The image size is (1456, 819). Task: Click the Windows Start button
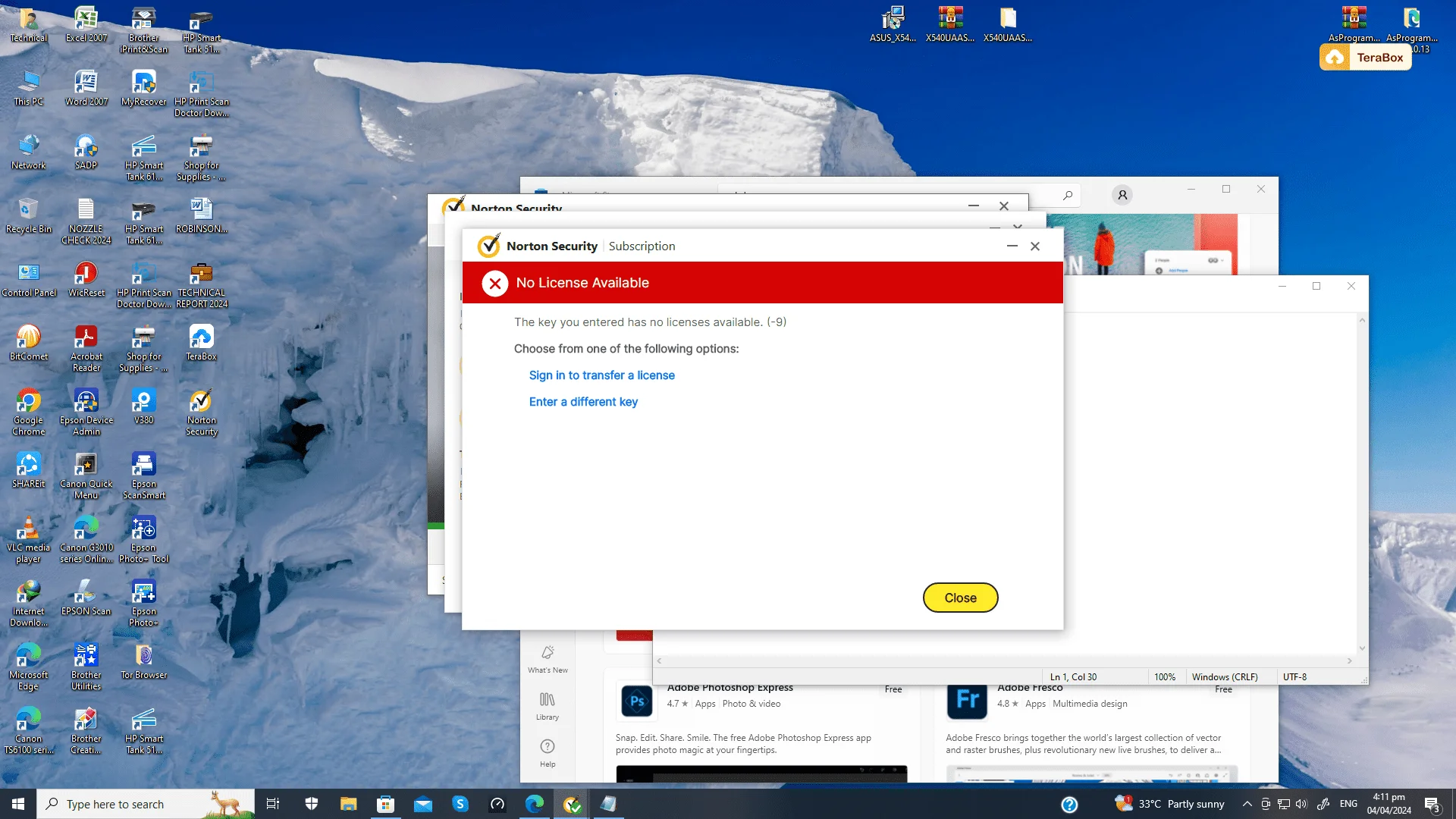click(18, 804)
